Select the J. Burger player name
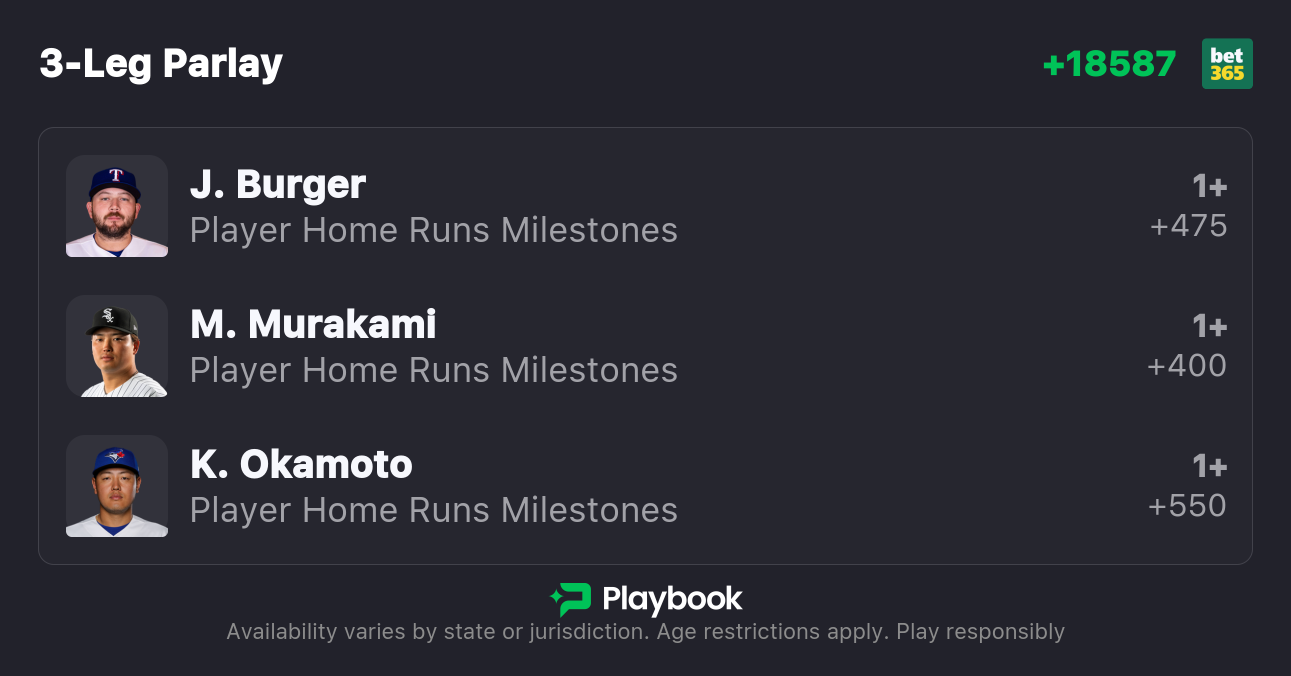Viewport: 1291px width, 676px height. pos(278,185)
